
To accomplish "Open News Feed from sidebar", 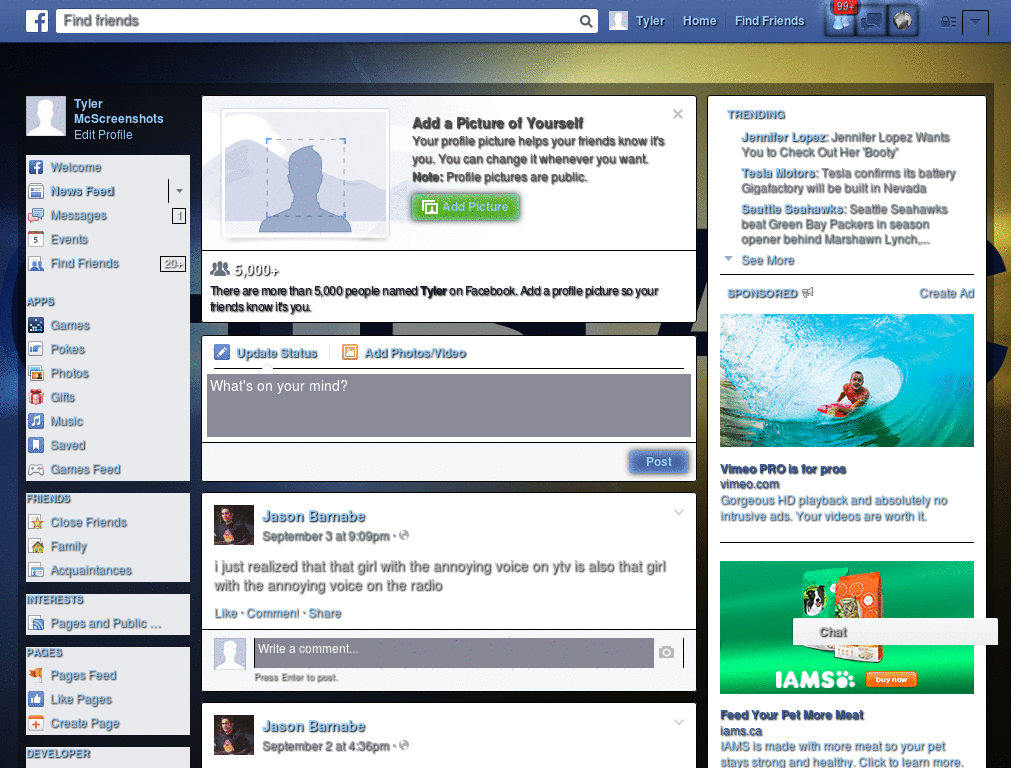I will [82, 191].
